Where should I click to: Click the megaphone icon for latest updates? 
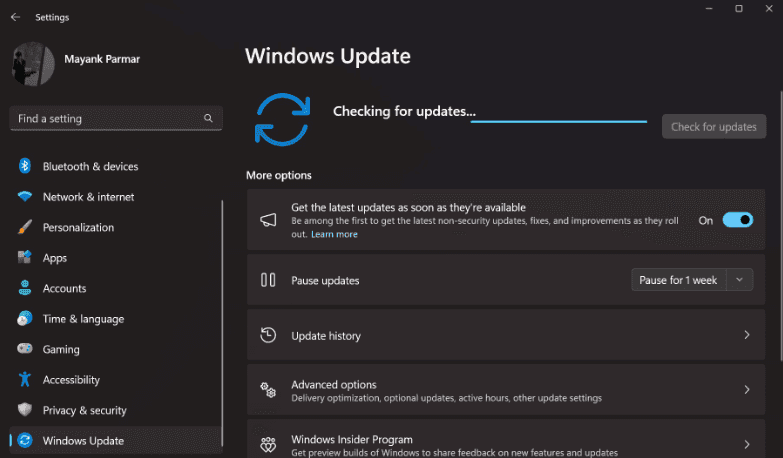coord(268,220)
